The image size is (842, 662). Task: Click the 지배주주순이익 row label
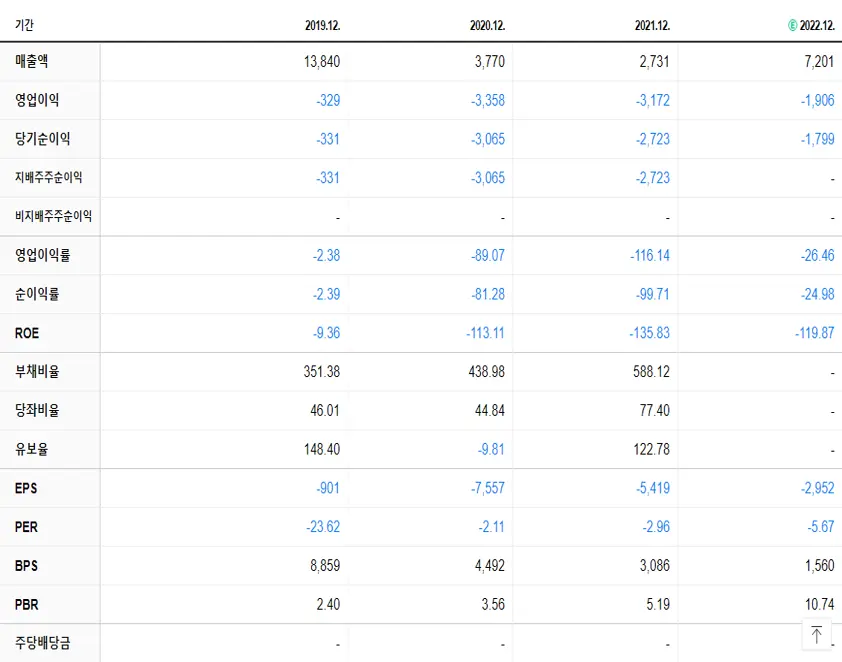pyautogui.click(x=48, y=177)
